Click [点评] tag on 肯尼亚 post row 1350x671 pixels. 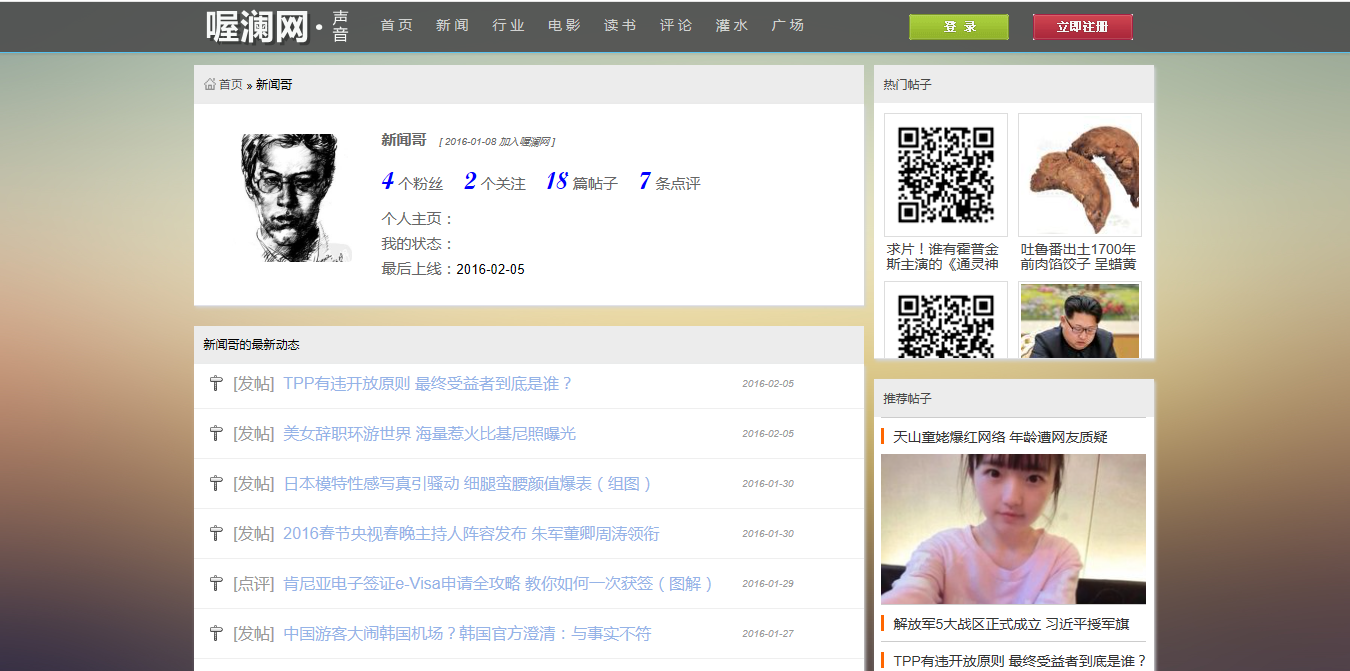(254, 584)
